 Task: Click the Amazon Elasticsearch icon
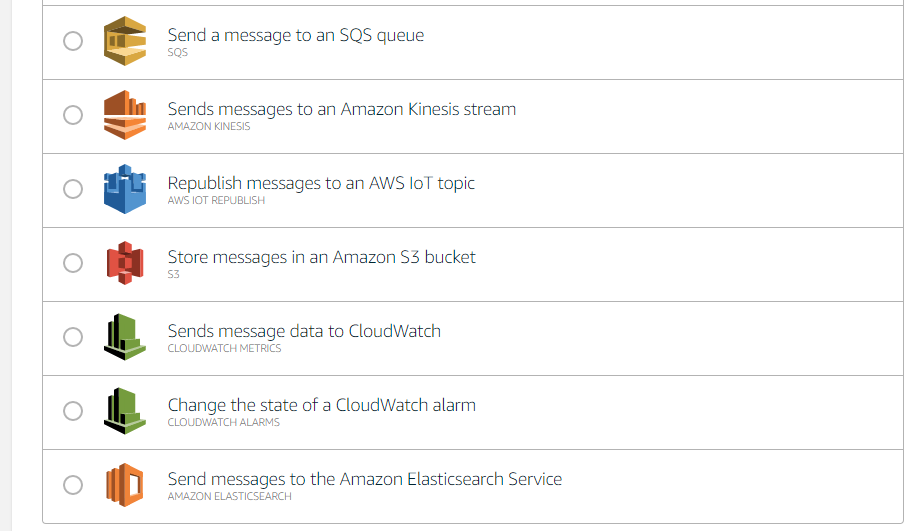tap(125, 485)
